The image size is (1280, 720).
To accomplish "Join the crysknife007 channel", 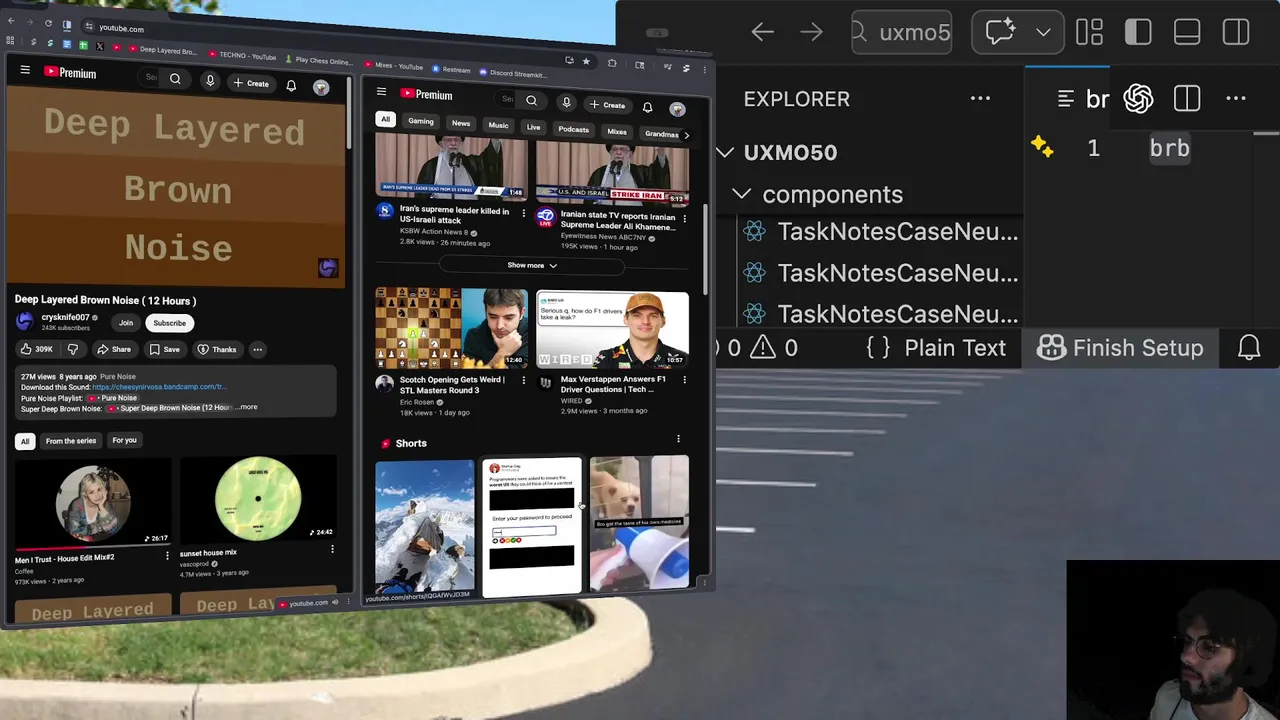I will (126, 322).
